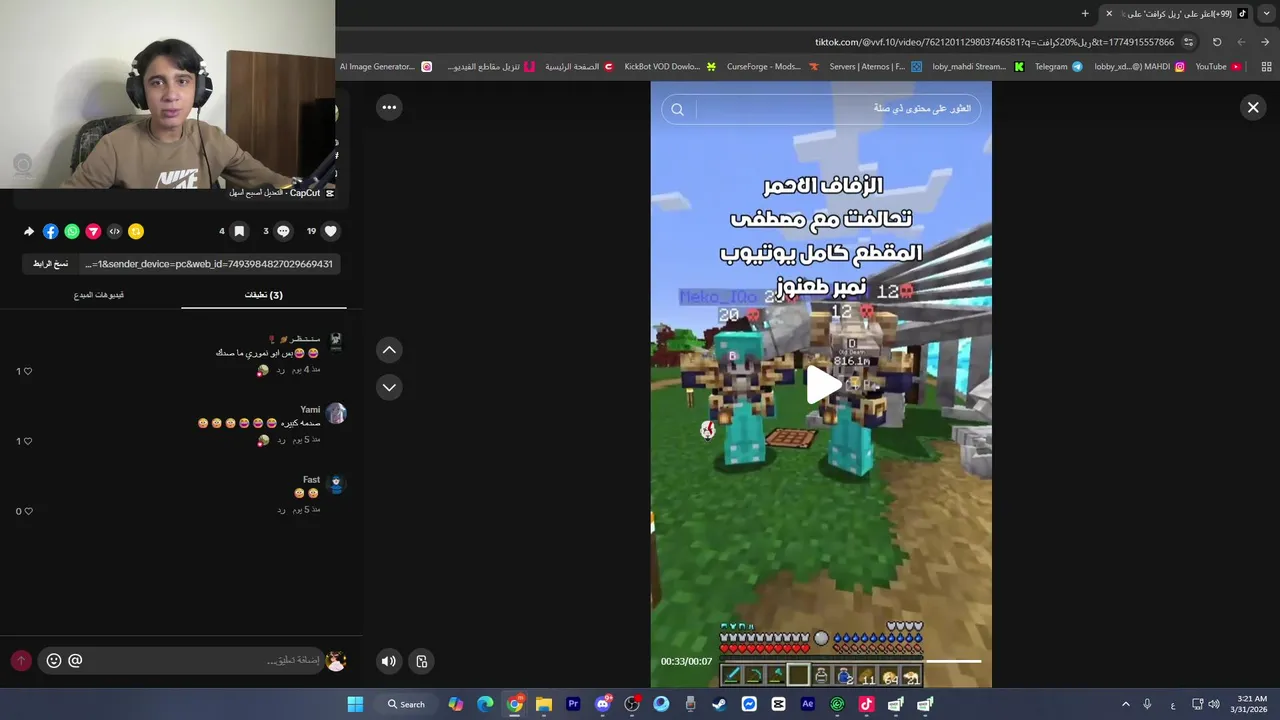Viewport: 1280px width, 720px height.
Task: Open the three-dots more options menu
Action: point(389,107)
